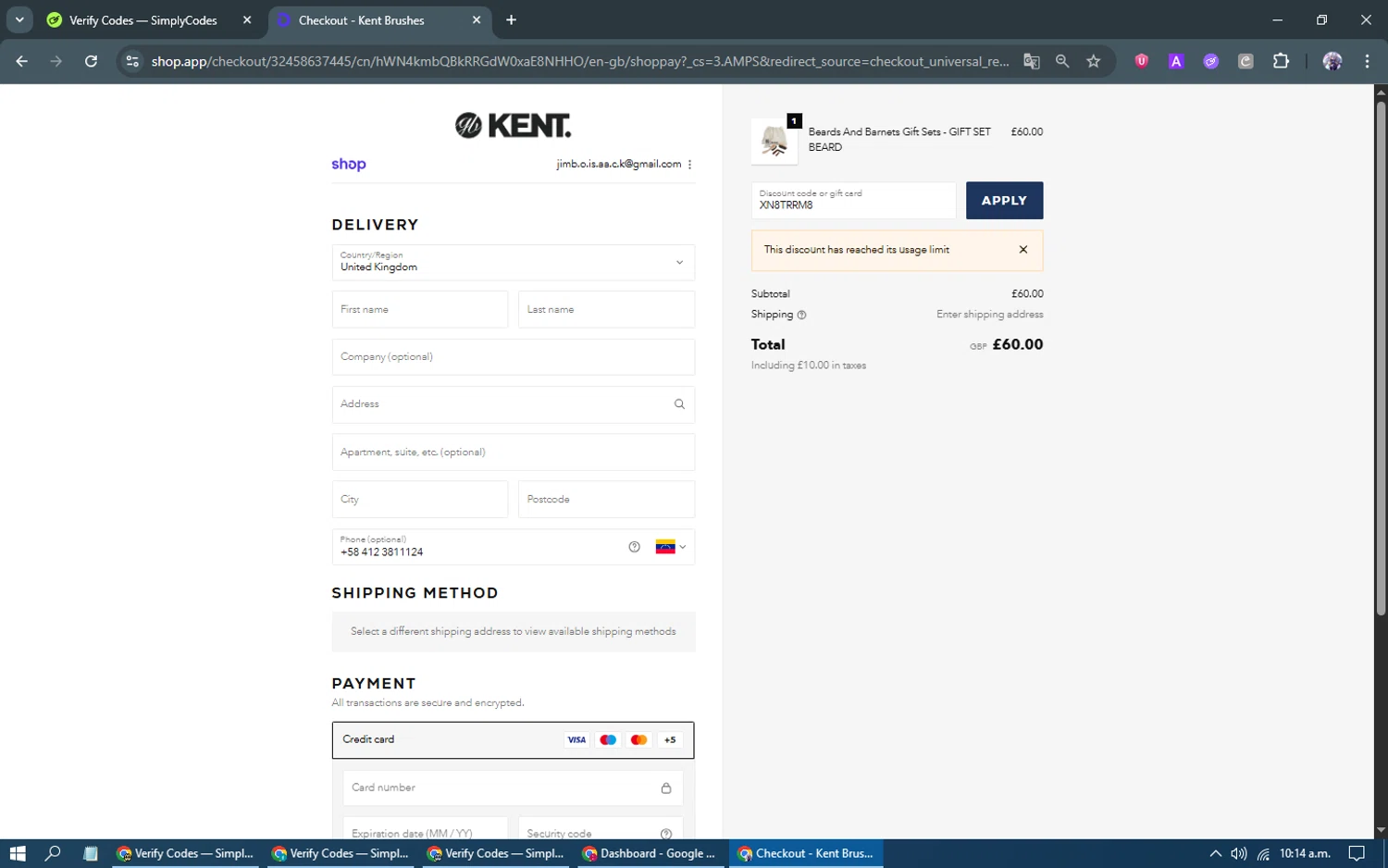Open the tab search dropdown arrow
Viewport: 1388px width, 868px height.
(x=19, y=19)
